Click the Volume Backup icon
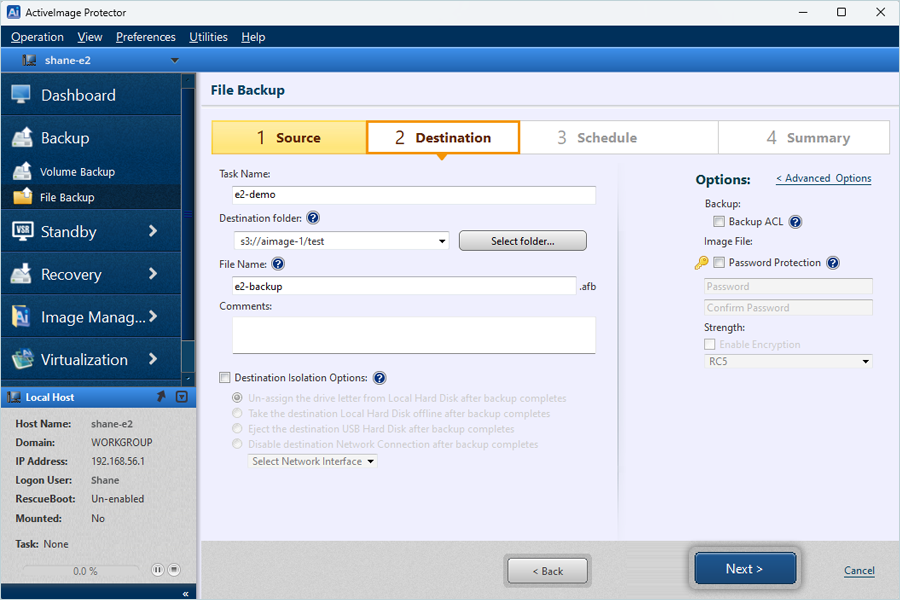900x600 pixels. click(x=22, y=171)
